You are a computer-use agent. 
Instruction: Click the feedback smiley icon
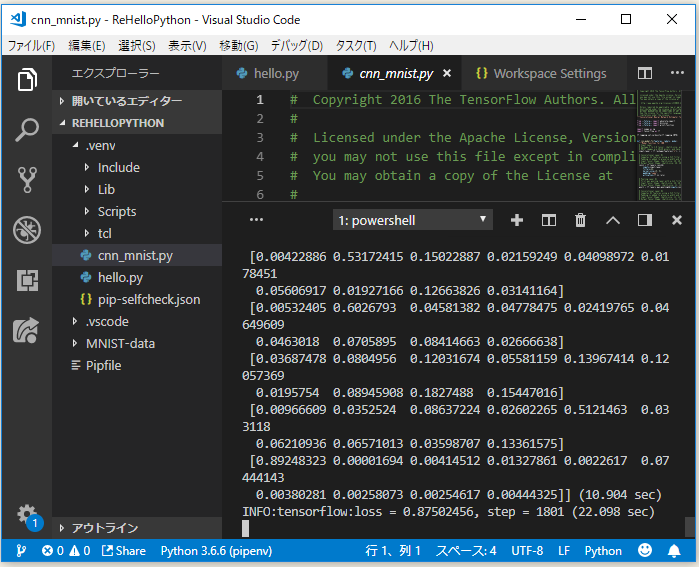point(645,551)
